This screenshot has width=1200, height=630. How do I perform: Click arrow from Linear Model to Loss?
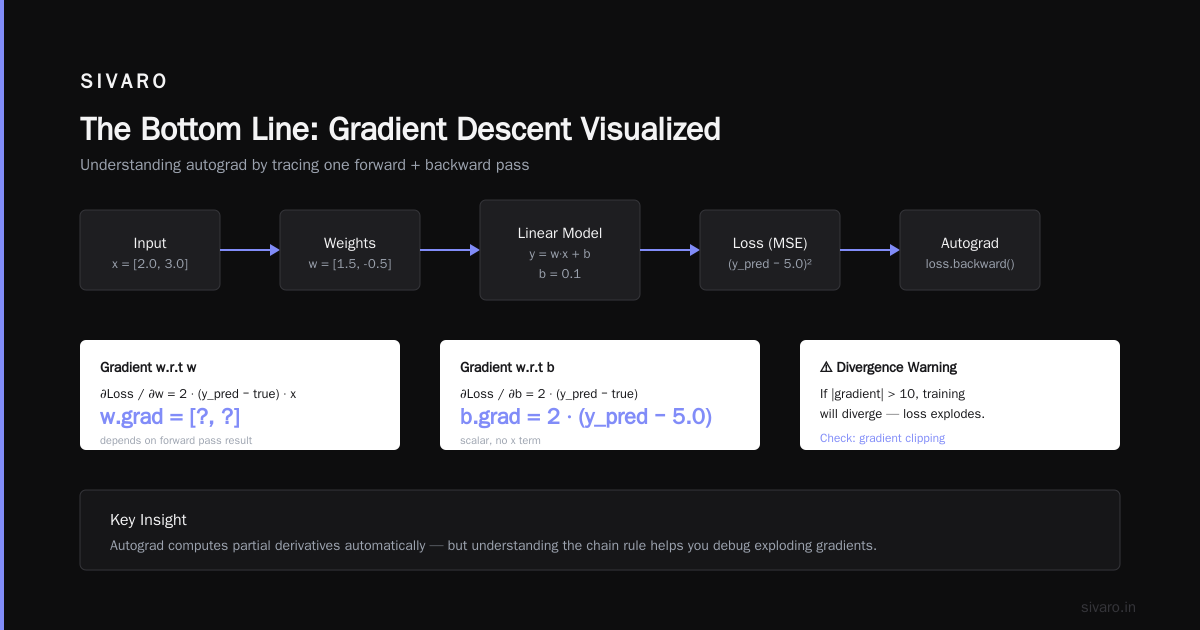670,250
